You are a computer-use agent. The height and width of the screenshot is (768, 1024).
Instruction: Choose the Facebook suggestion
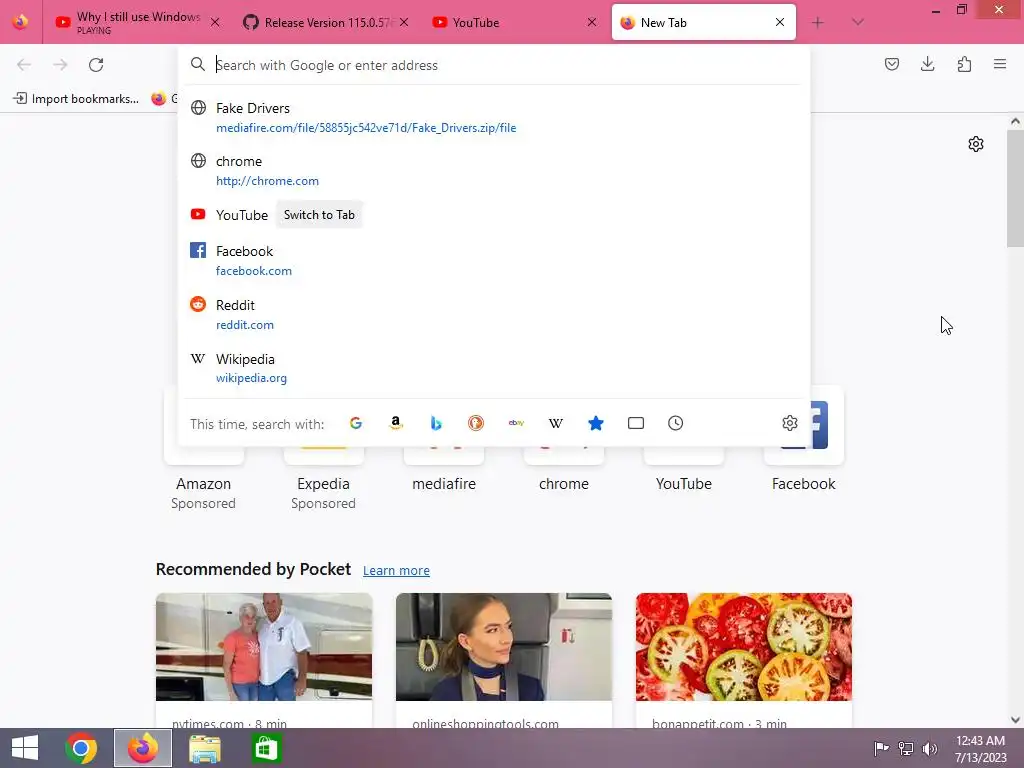[x=494, y=261]
